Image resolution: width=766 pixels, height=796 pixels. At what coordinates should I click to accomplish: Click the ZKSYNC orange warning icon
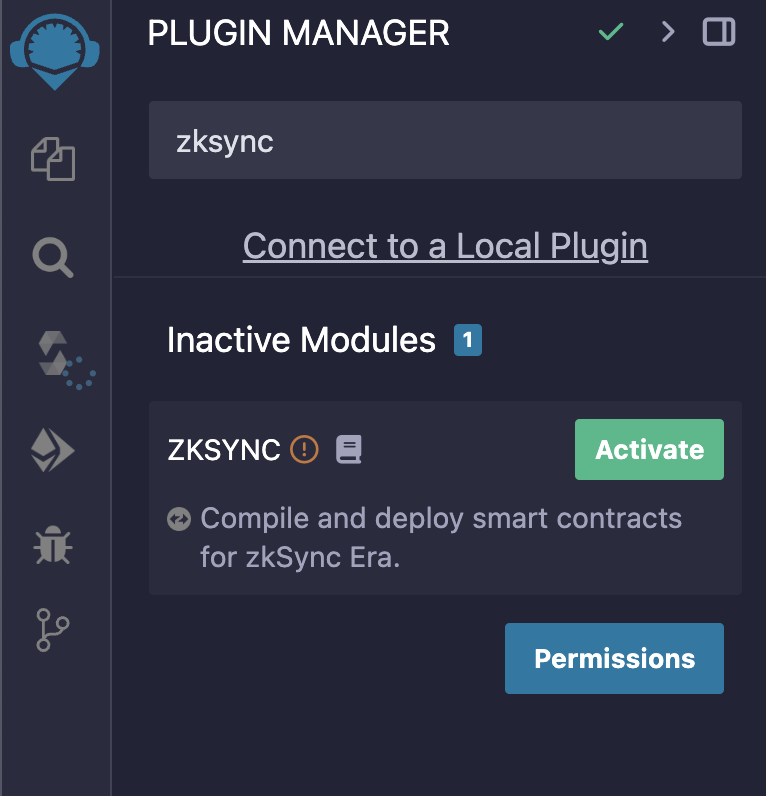click(x=304, y=450)
